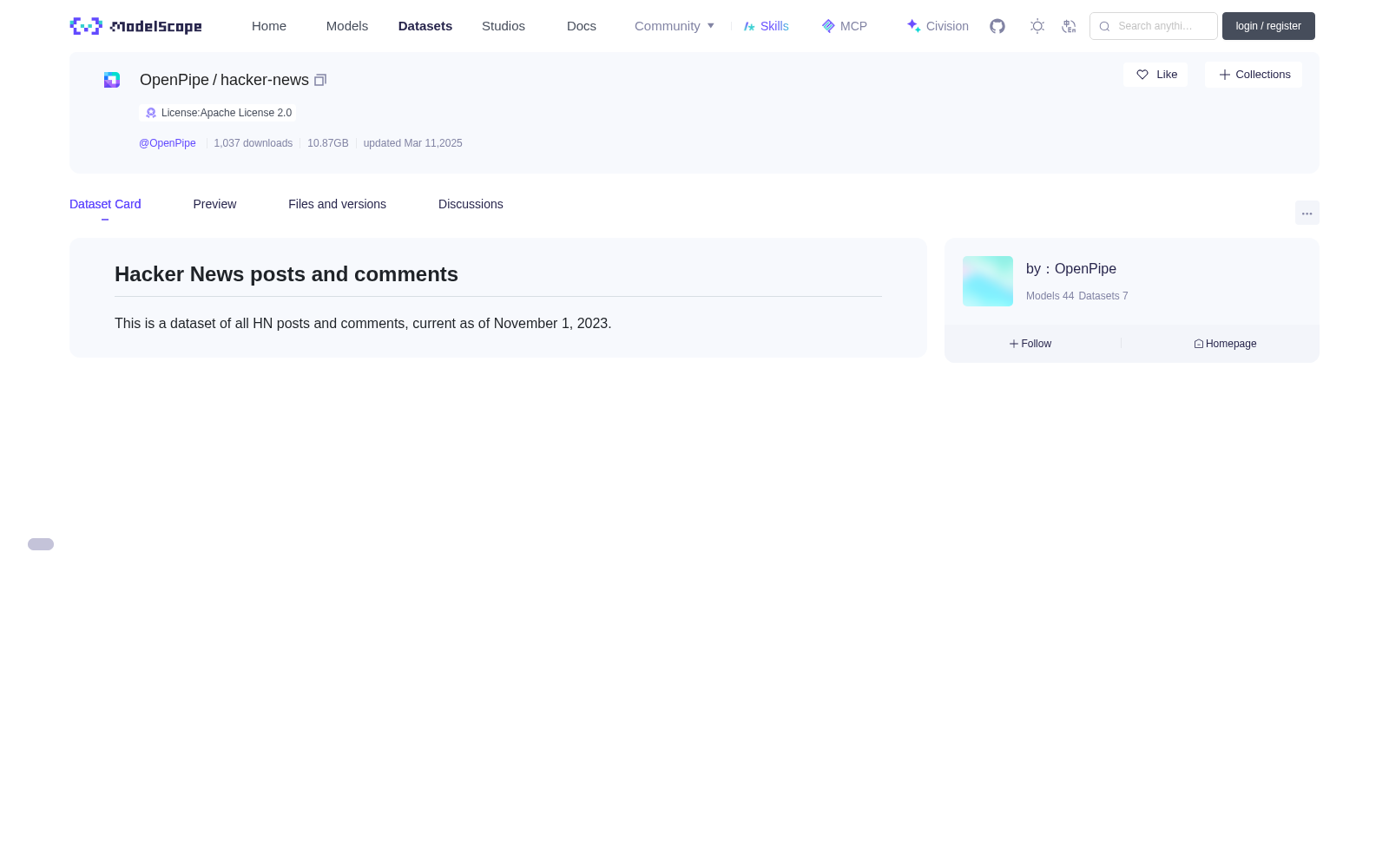
Task: Click the '10.87GB' size text
Action: pos(328,143)
